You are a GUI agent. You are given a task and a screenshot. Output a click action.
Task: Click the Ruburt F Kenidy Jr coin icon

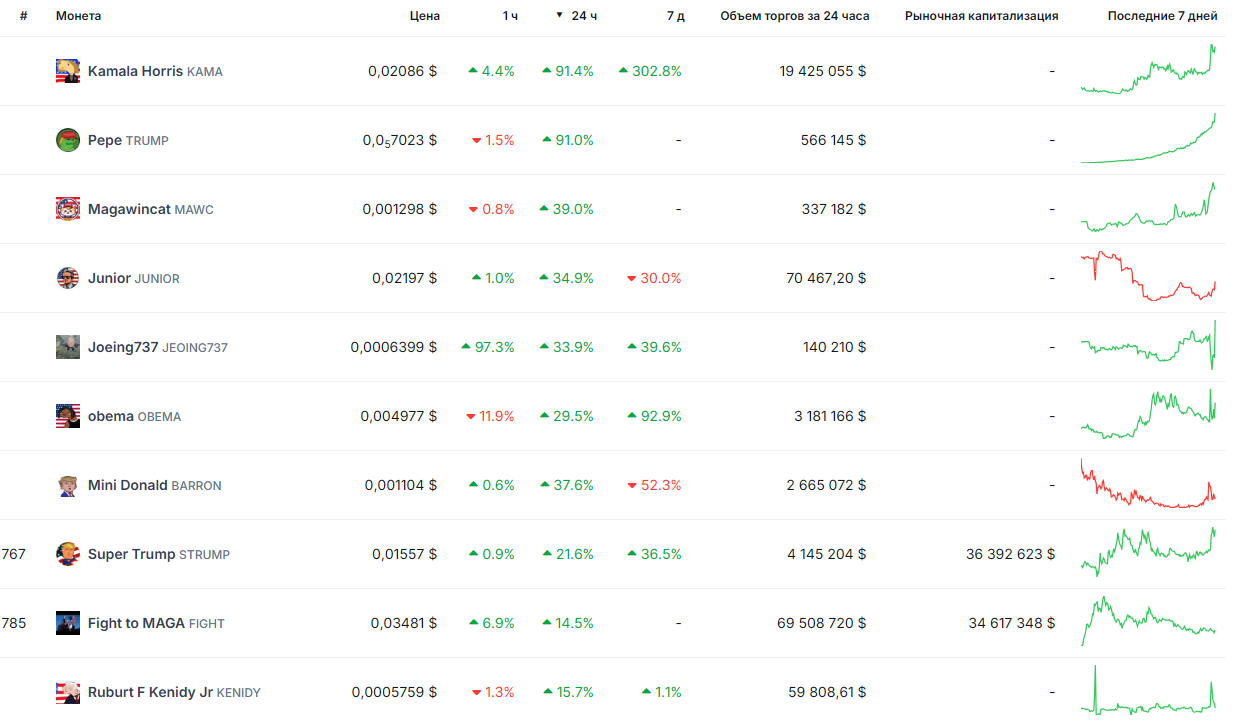click(x=68, y=692)
